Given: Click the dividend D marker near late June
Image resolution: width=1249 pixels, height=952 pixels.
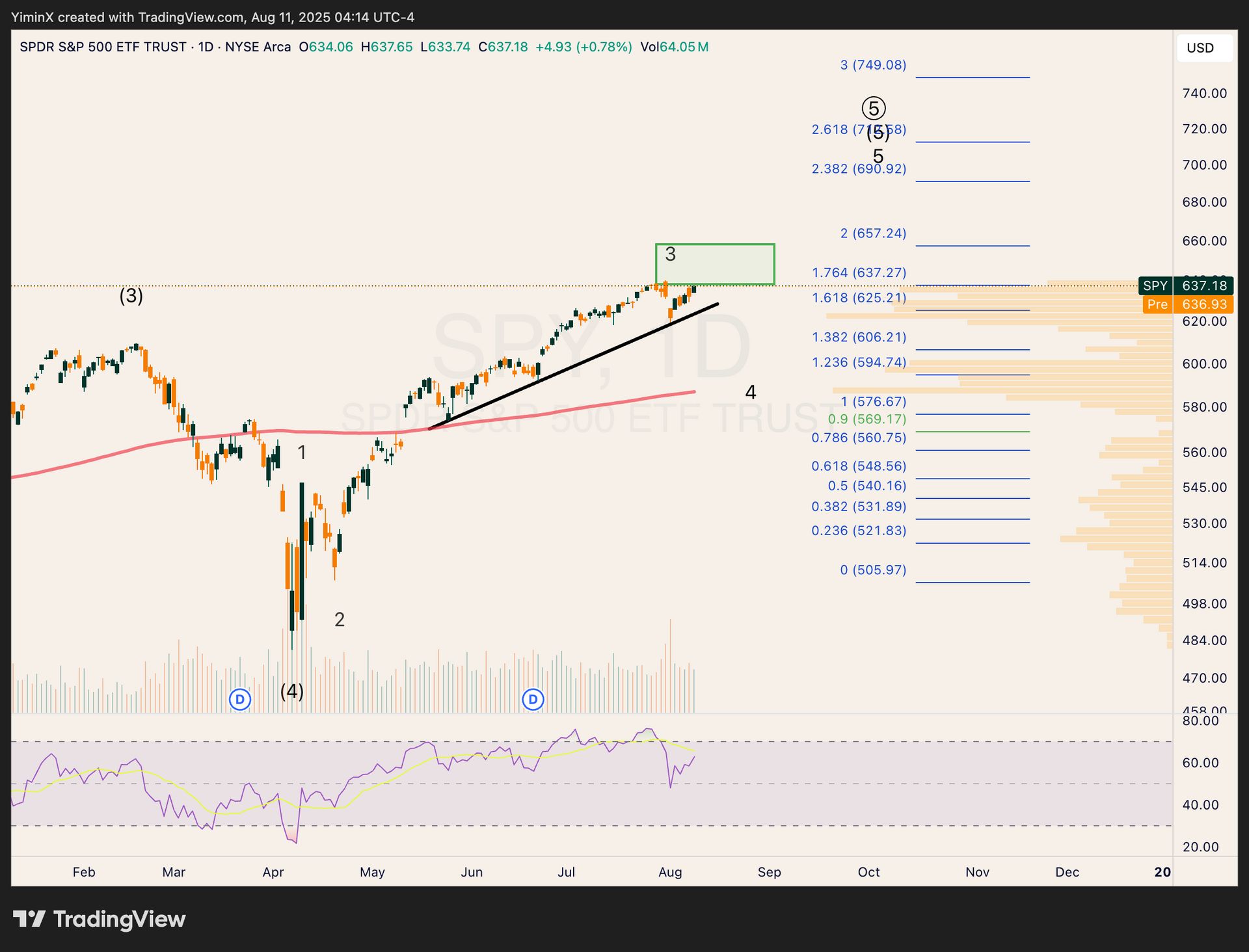Looking at the screenshot, I should pyautogui.click(x=533, y=700).
